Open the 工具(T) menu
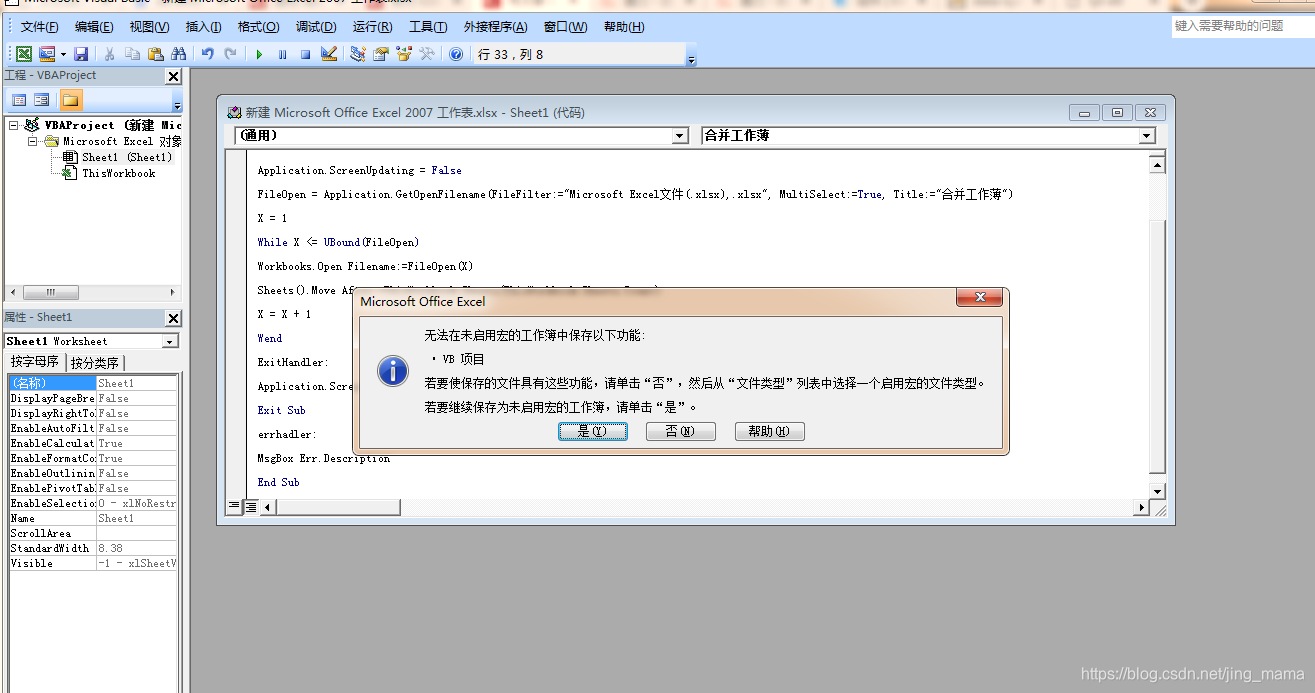This screenshot has height=693, width=1315. (x=428, y=27)
